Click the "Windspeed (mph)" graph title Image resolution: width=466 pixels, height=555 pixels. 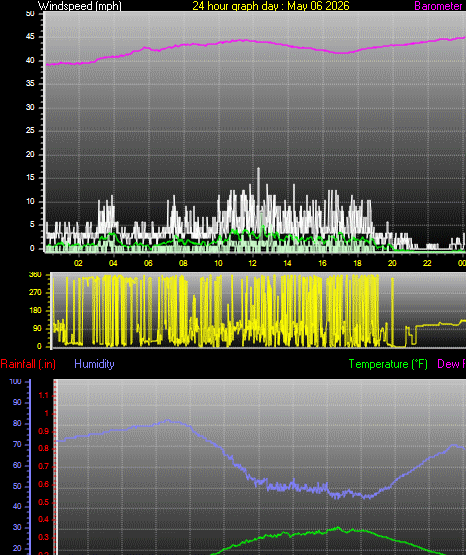click(80, 6)
